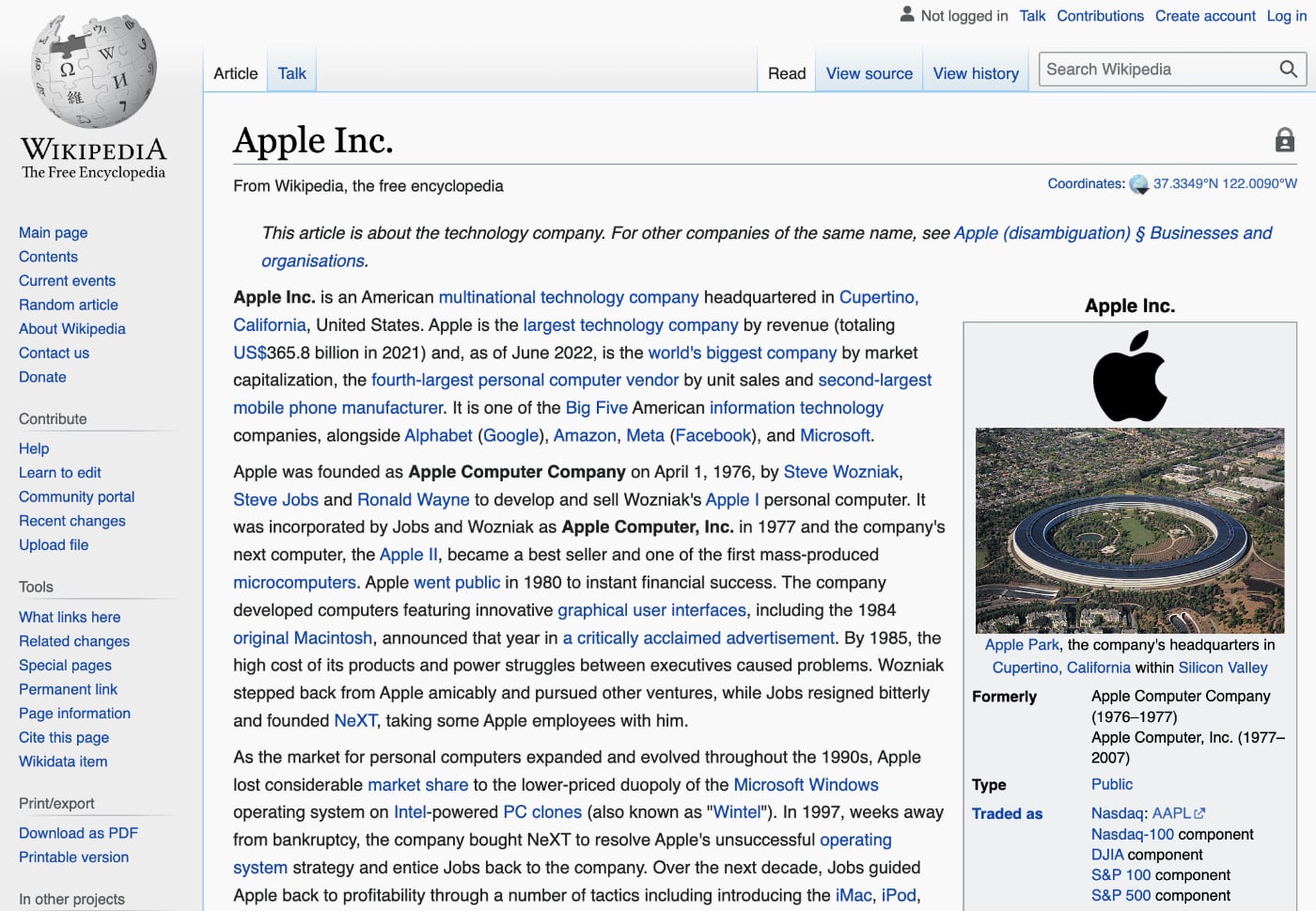Open the View history tab
The image size is (1316, 911).
pos(976,73)
